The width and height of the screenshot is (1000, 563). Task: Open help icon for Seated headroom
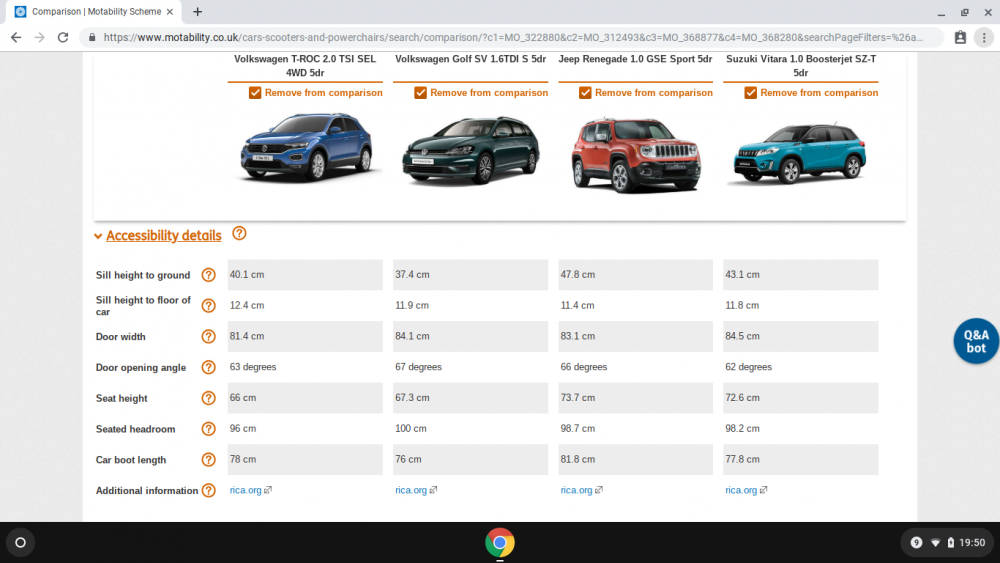coord(209,428)
